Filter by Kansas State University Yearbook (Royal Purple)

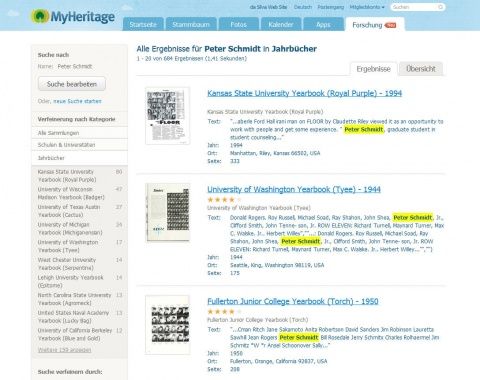click(x=67, y=176)
